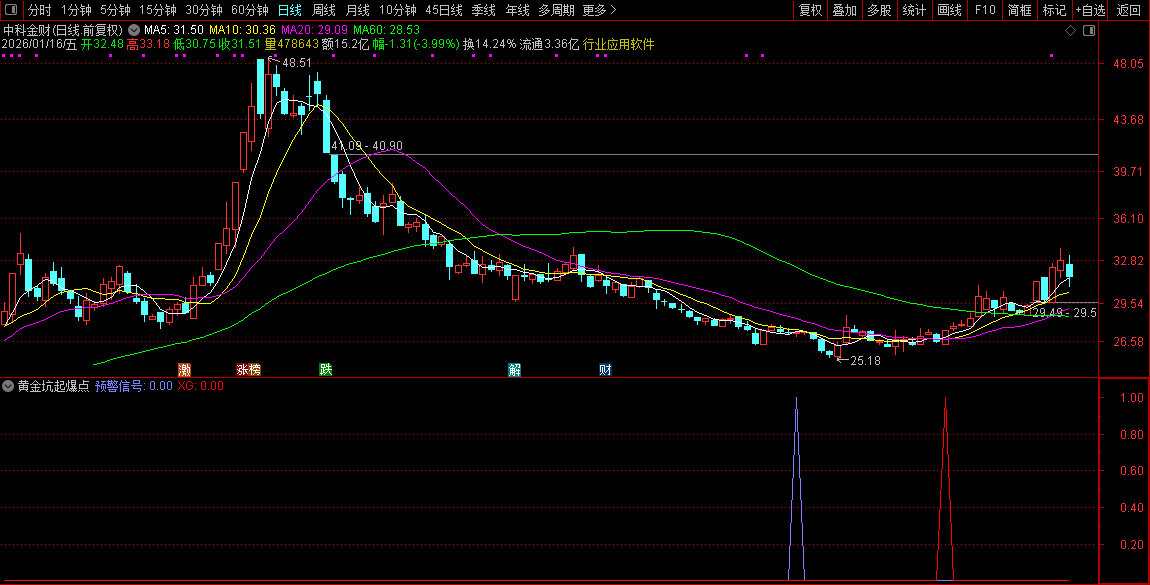Click the 复权 adjustment button
The image size is (1150, 585).
810,10
